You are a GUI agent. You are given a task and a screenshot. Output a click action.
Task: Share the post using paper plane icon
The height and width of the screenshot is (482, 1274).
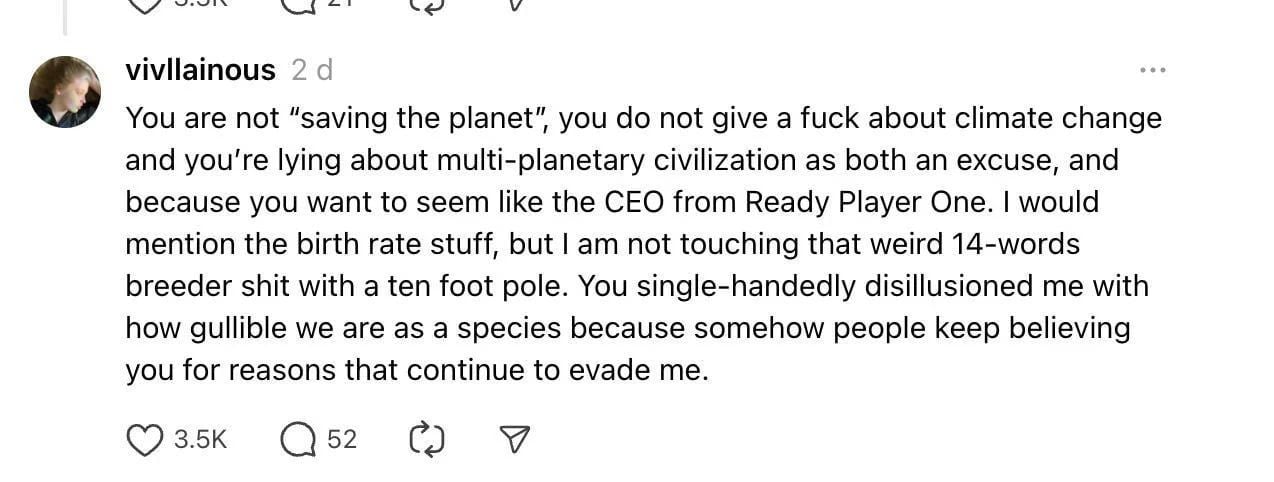click(x=513, y=439)
